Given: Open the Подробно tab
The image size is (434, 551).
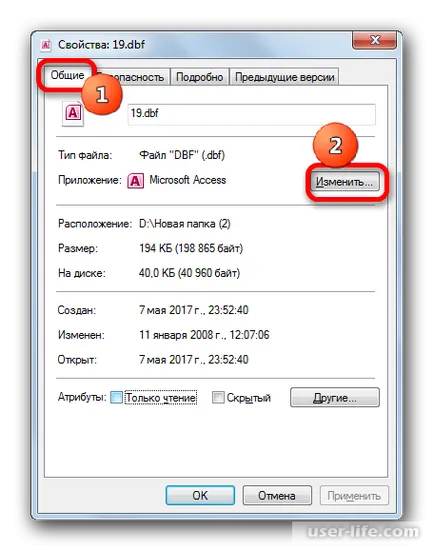Looking at the screenshot, I should pyautogui.click(x=199, y=77).
